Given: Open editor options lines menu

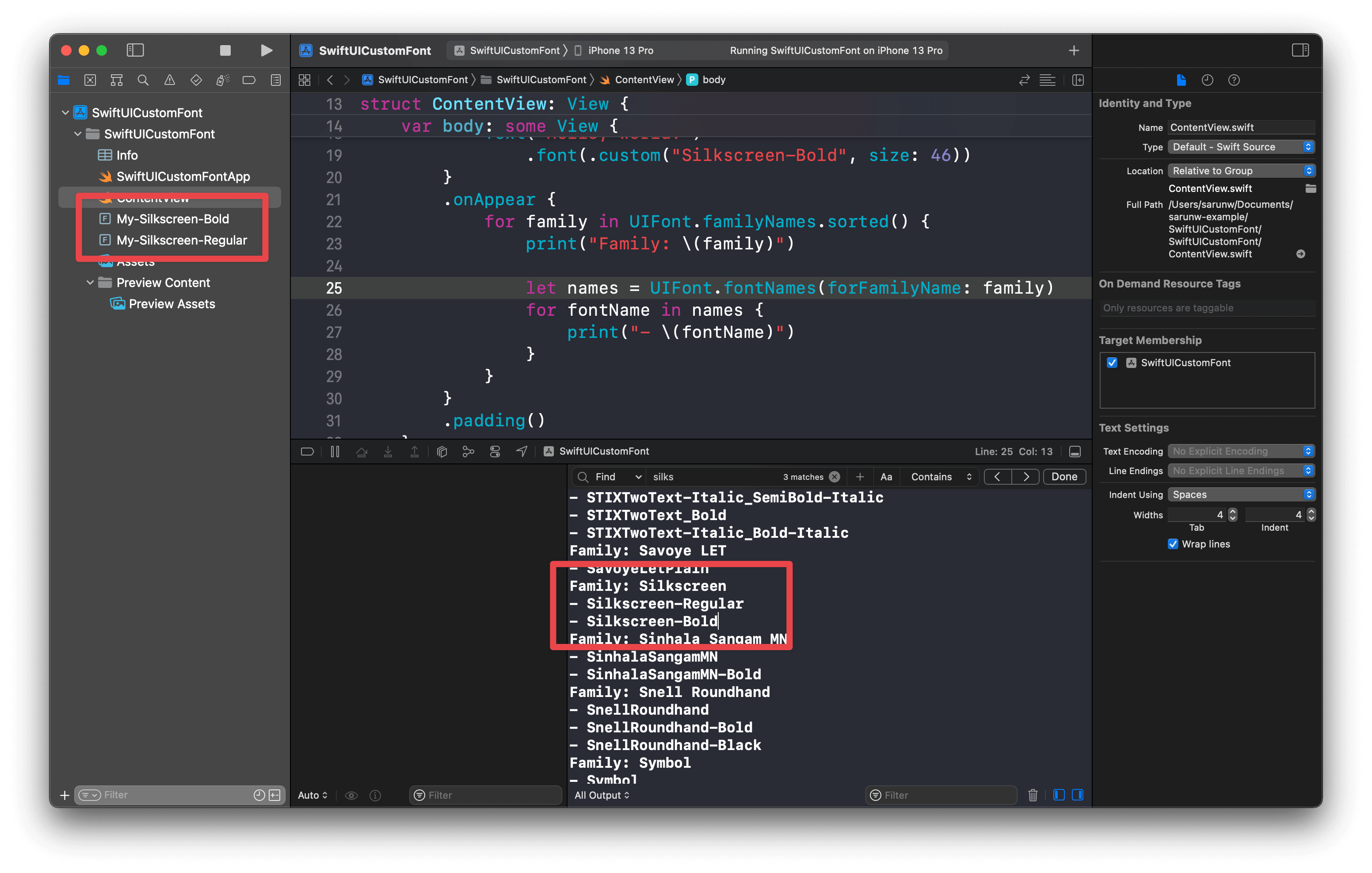Looking at the screenshot, I should pos(1047,80).
